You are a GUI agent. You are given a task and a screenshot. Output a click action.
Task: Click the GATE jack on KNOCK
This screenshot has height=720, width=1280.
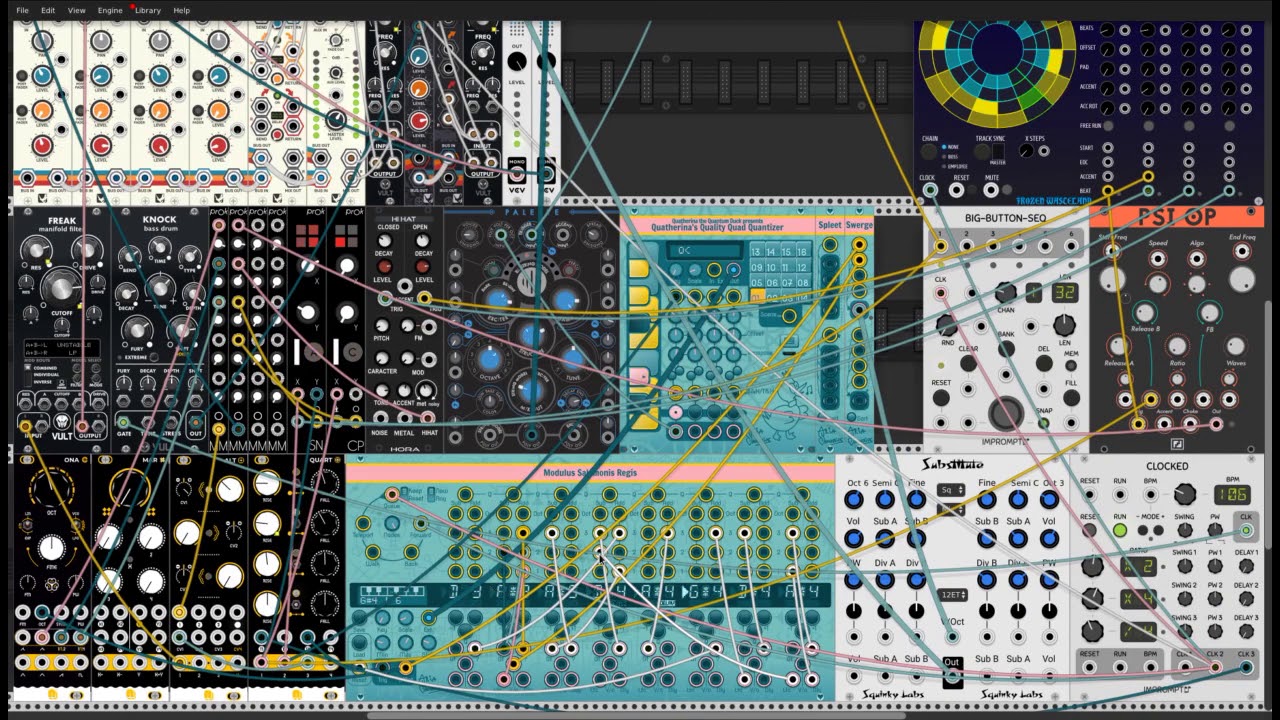click(x=123, y=423)
